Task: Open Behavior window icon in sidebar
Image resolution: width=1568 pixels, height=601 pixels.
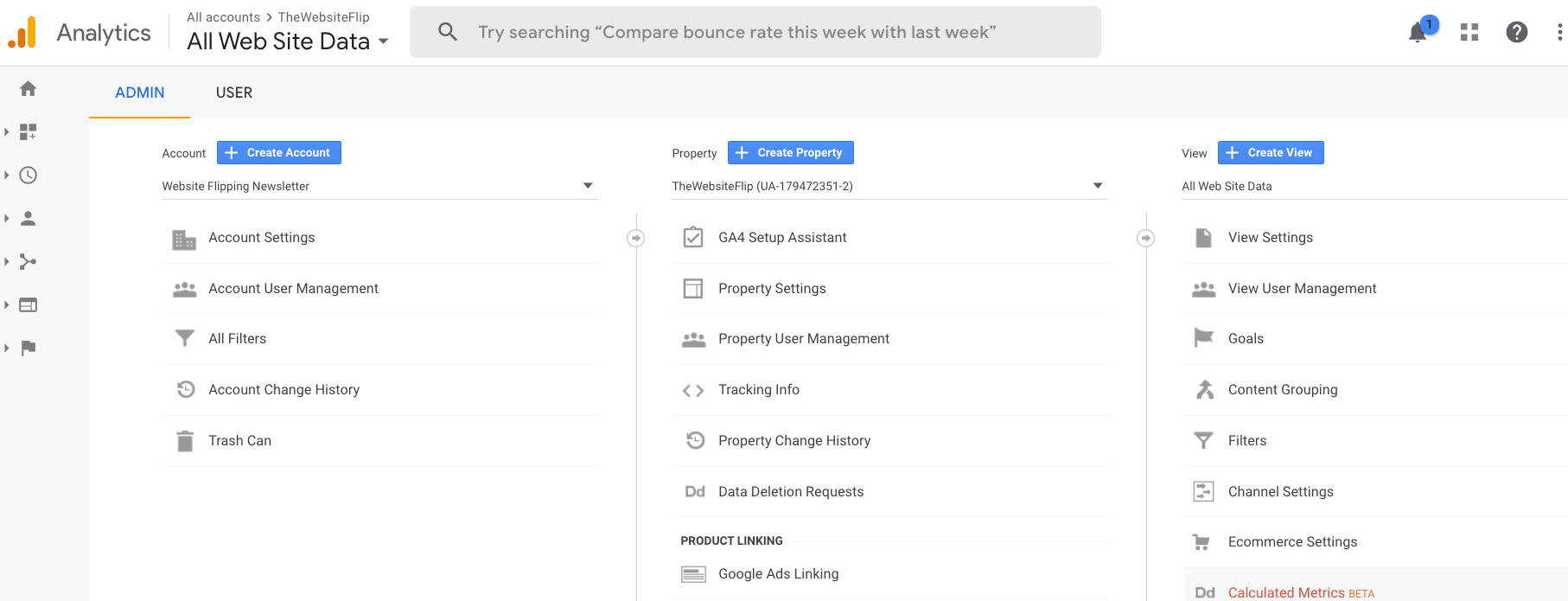Action: (28, 304)
